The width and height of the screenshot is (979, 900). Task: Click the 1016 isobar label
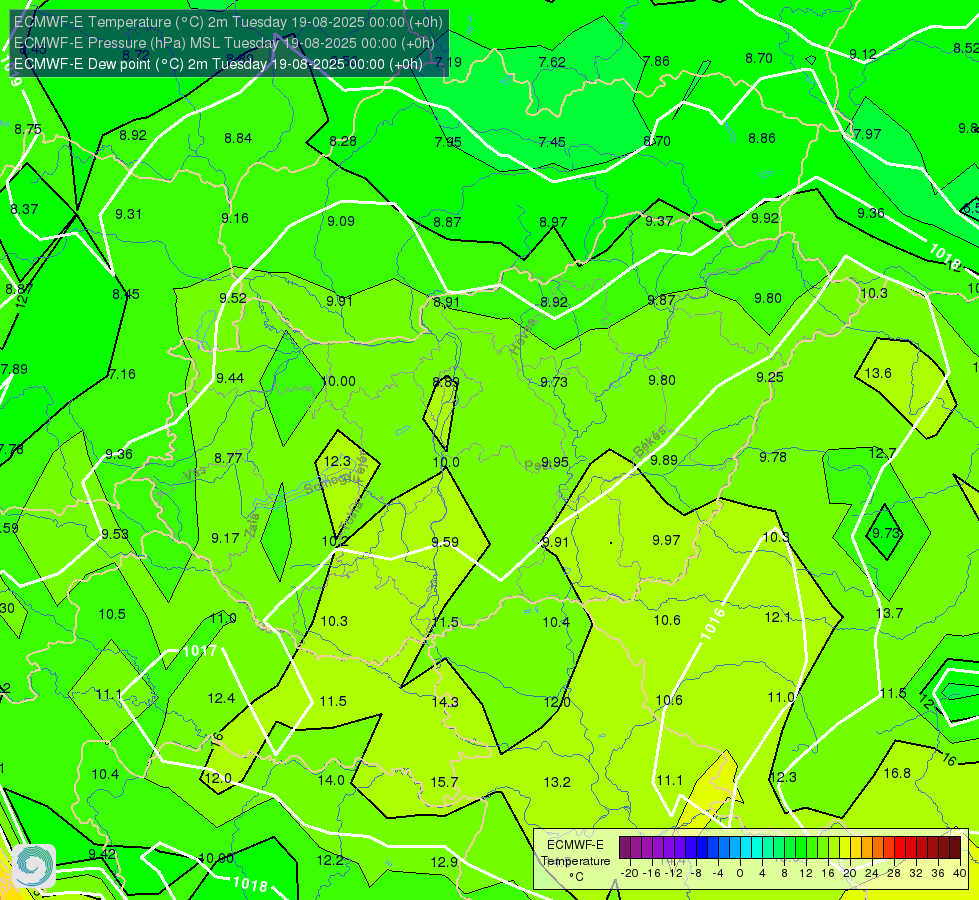[x=712, y=624]
